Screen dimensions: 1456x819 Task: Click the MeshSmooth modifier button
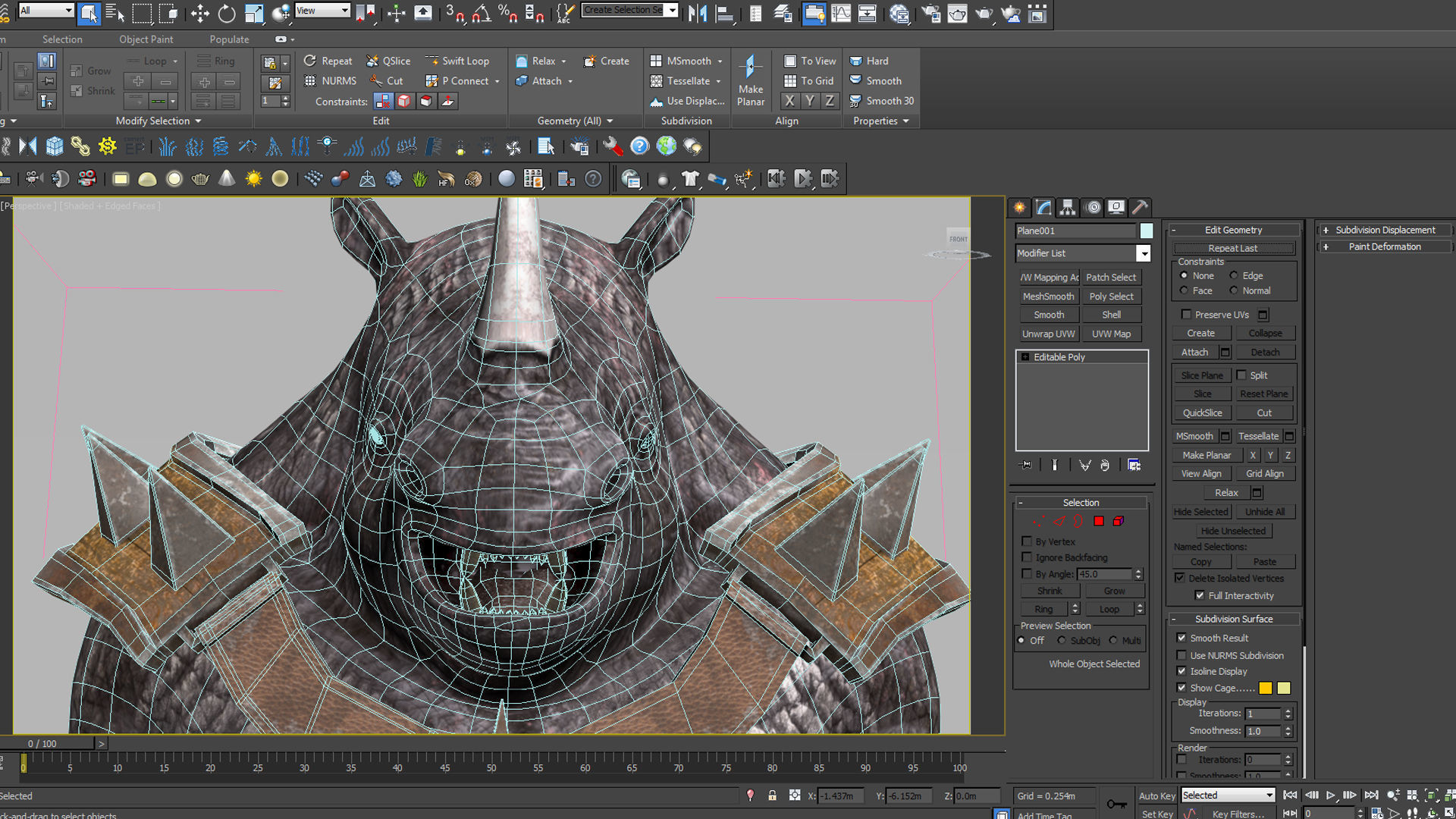point(1048,297)
